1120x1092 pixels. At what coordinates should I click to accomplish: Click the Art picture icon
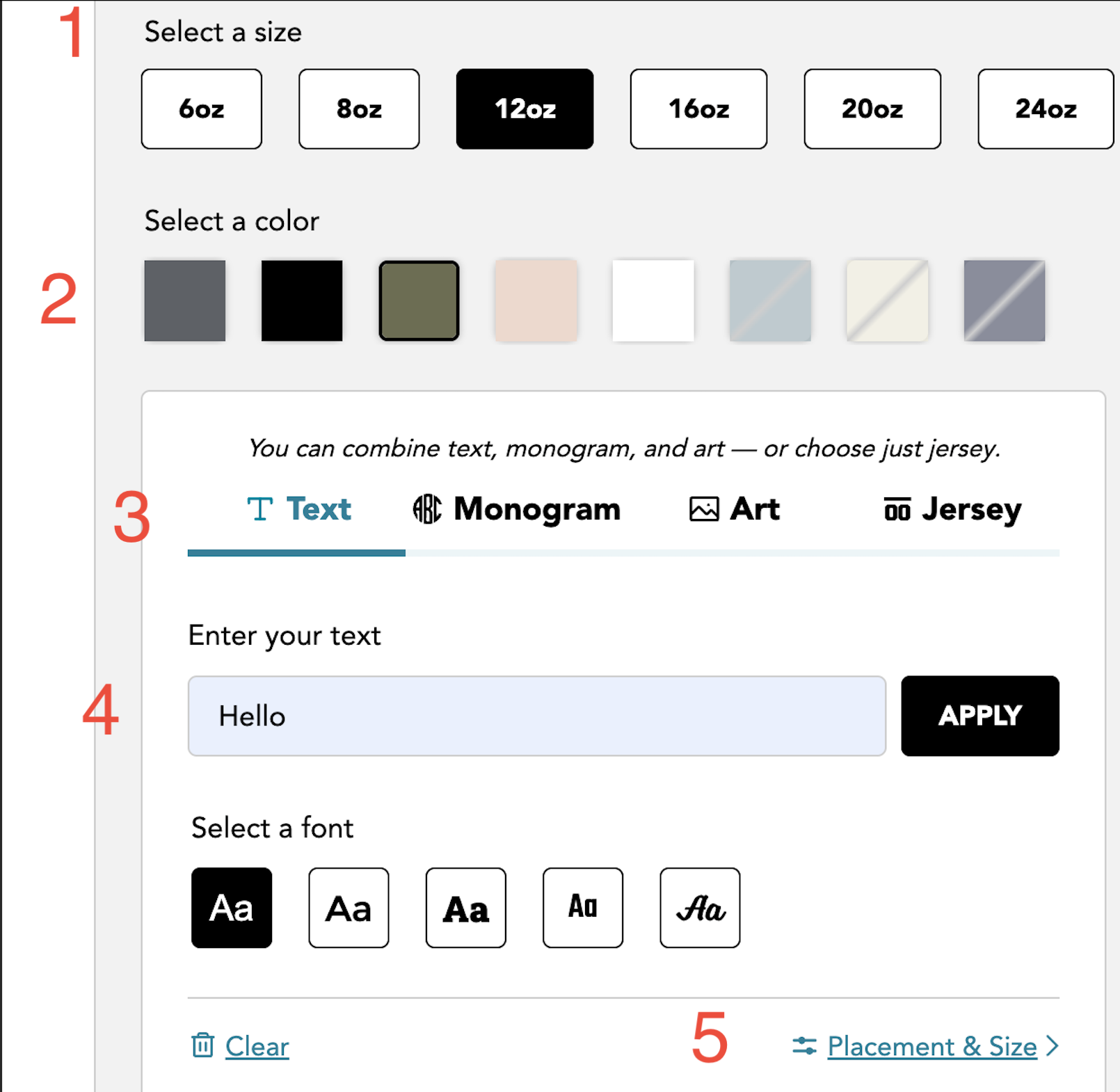704,509
